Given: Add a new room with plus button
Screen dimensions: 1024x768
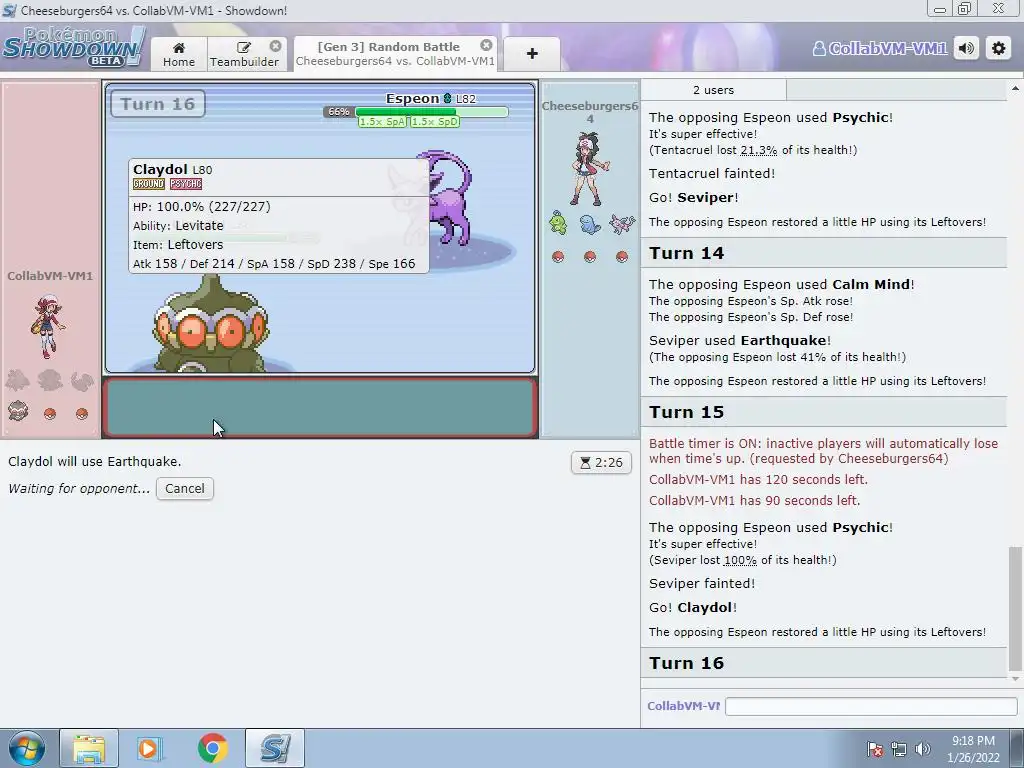Looking at the screenshot, I should click(532, 54).
